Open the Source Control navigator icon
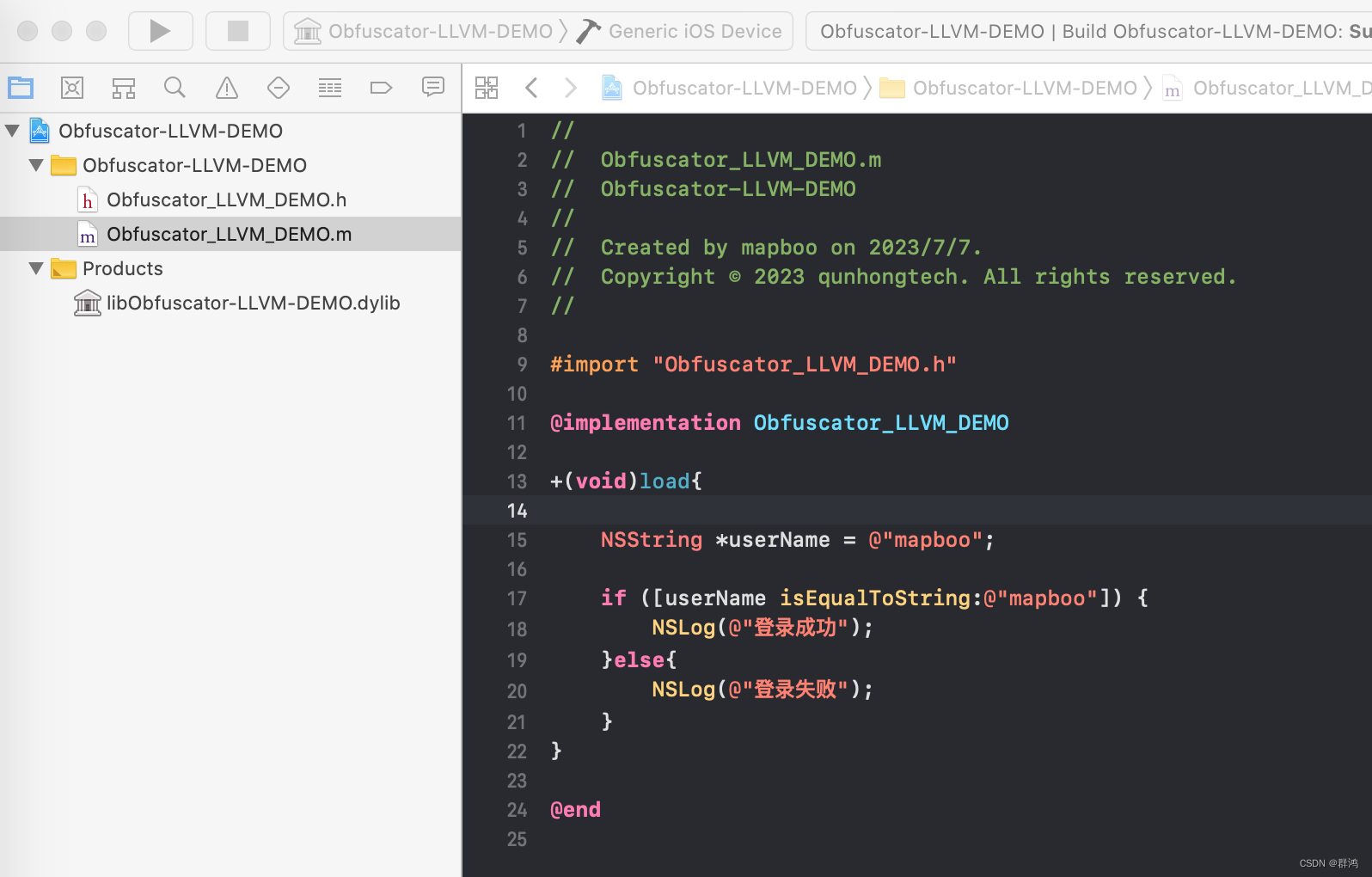 [x=72, y=87]
